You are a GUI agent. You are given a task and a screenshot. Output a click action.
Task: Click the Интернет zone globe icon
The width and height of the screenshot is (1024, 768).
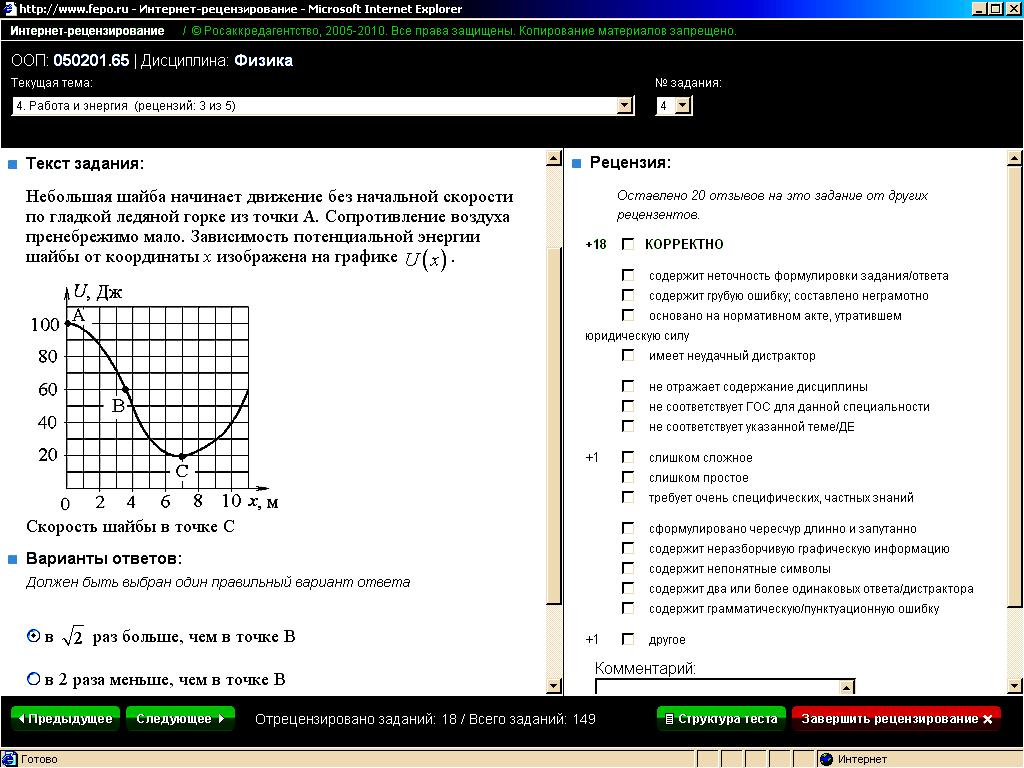pos(826,759)
